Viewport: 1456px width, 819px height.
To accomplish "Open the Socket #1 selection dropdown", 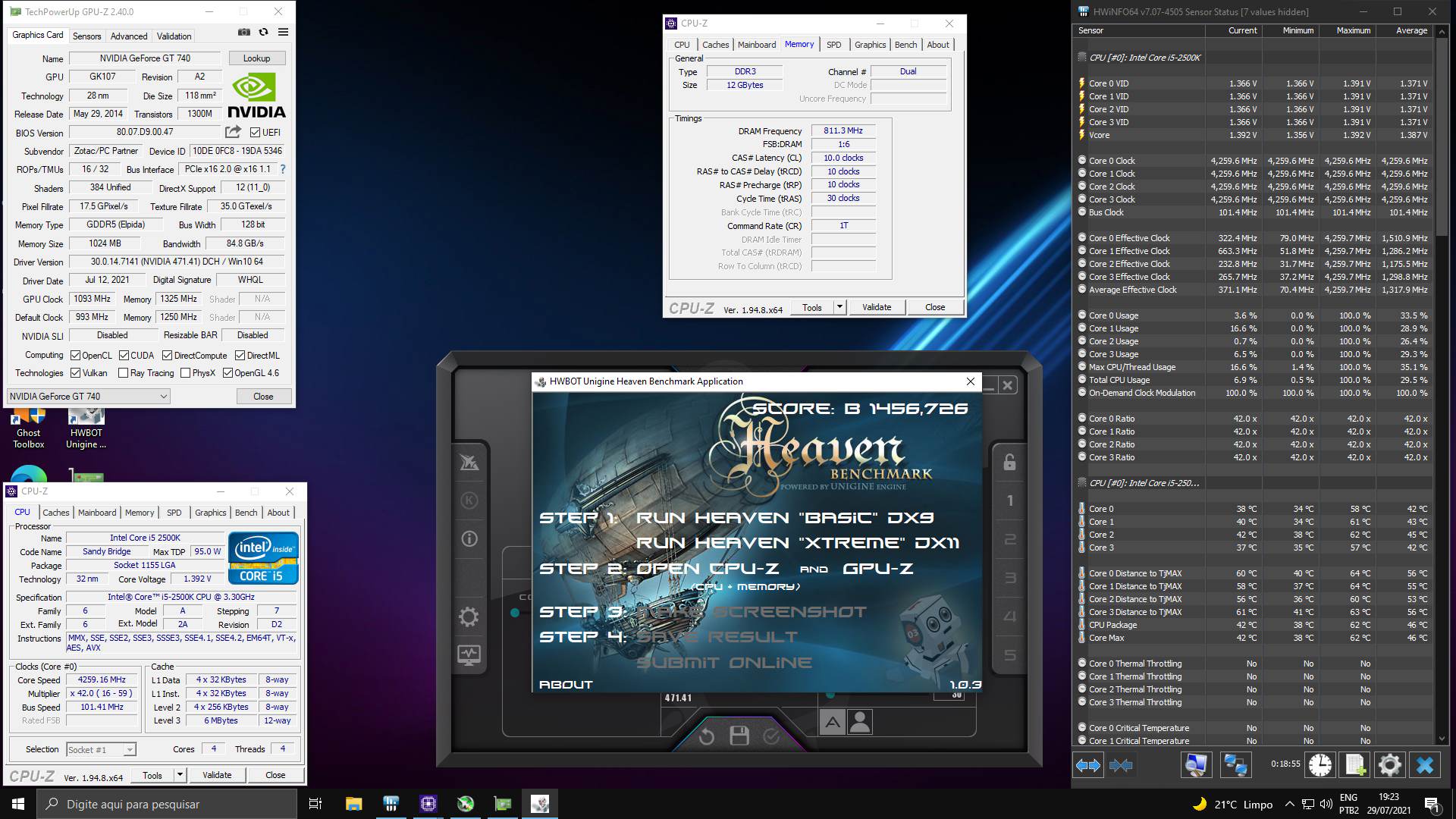I will point(101,750).
